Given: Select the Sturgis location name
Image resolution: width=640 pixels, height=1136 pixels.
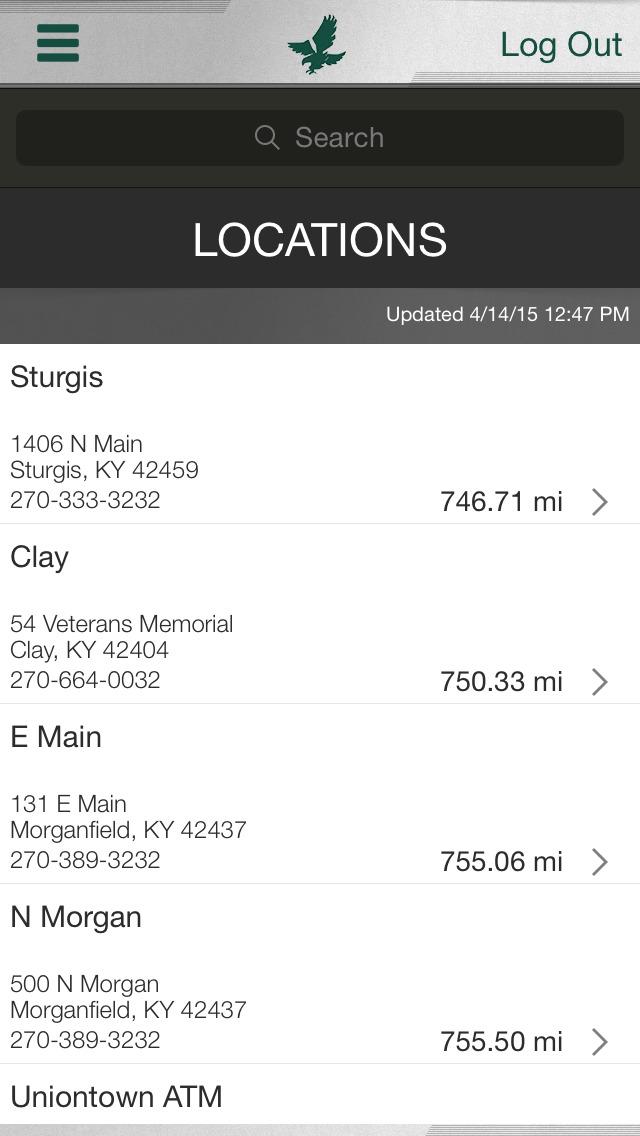Looking at the screenshot, I should click(x=57, y=377).
